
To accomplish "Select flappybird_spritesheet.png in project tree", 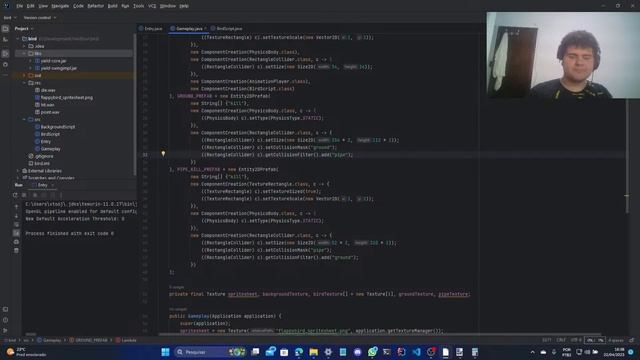I will tap(67, 98).
